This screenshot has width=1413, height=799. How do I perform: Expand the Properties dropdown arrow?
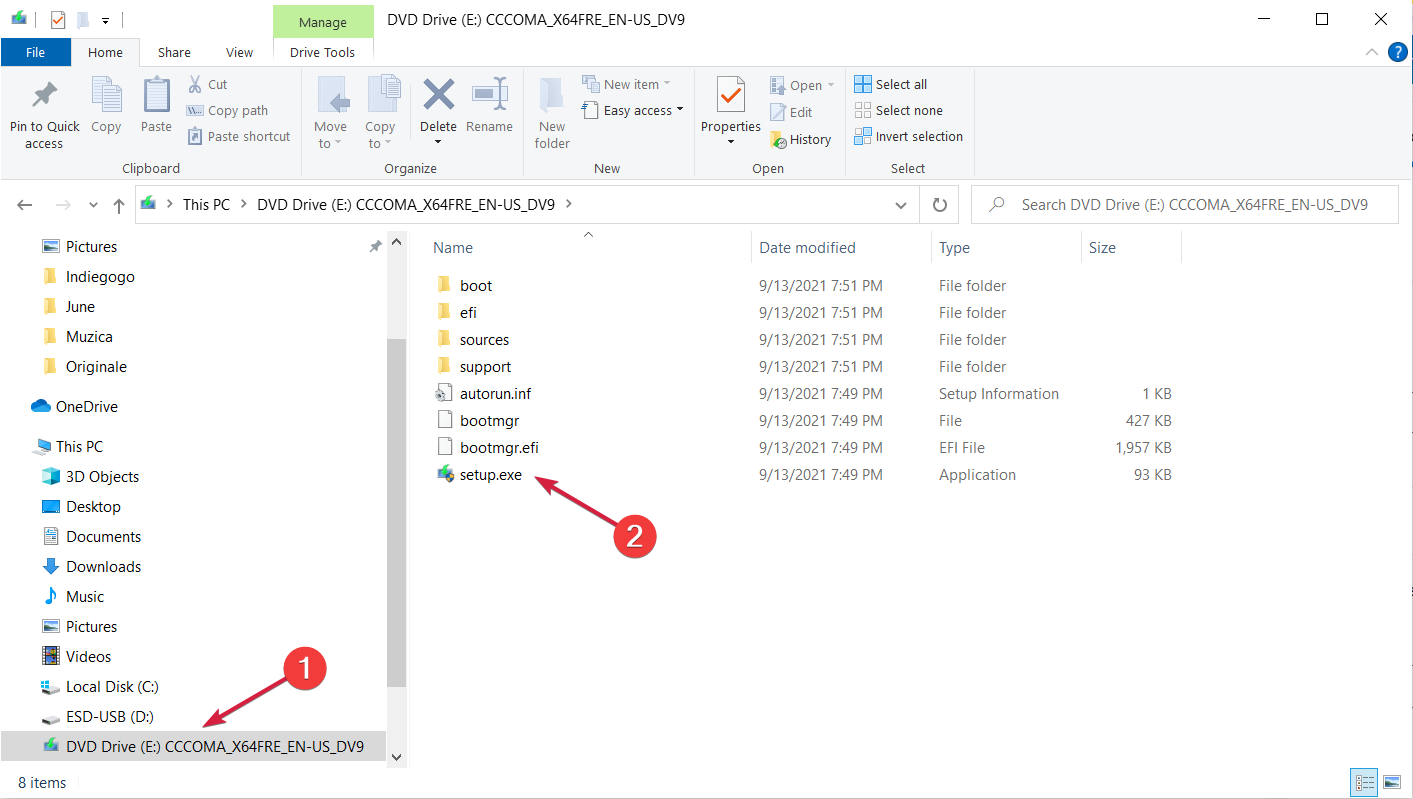coord(731,142)
